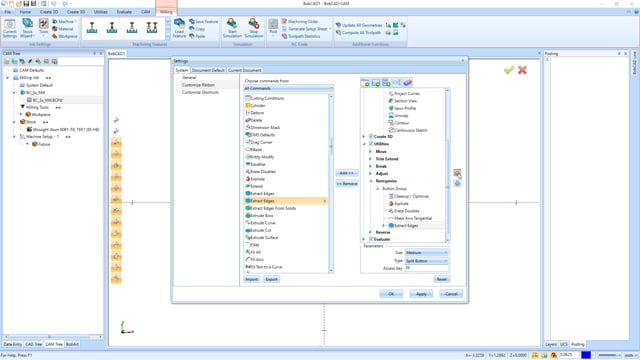Click first icon in CAM Tree toolbar
Screen dimensions: 640x360
tap(7, 61)
